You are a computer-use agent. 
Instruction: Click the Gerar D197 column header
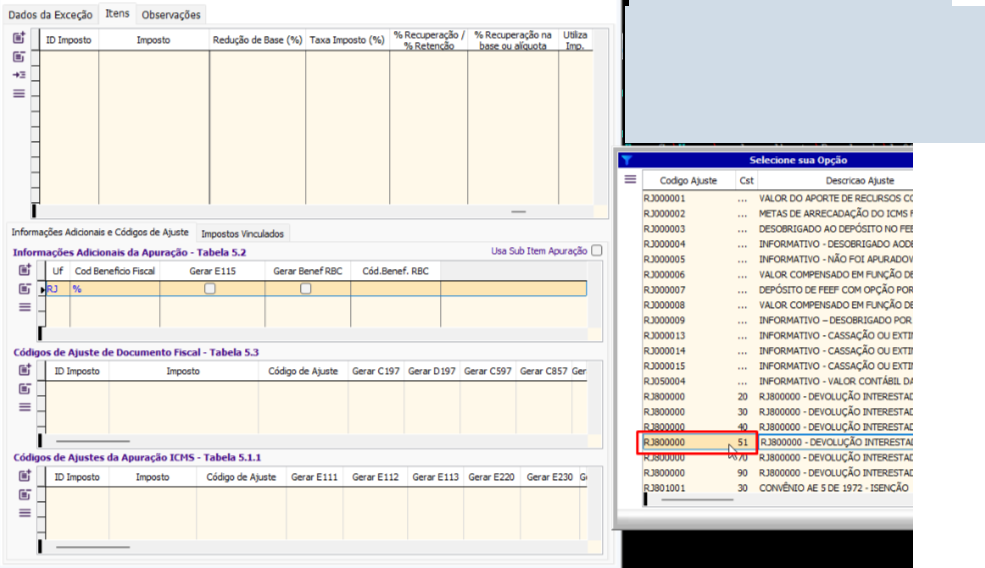(432, 371)
